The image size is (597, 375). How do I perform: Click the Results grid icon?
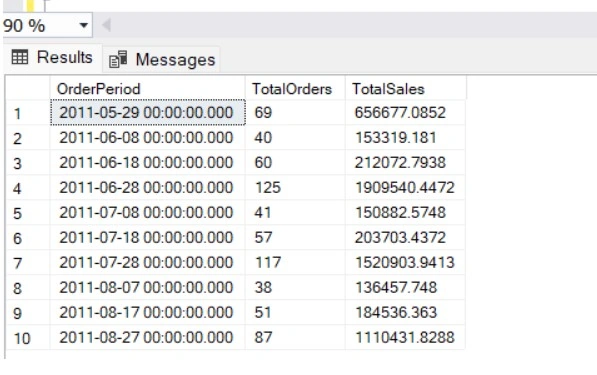pos(20,57)
